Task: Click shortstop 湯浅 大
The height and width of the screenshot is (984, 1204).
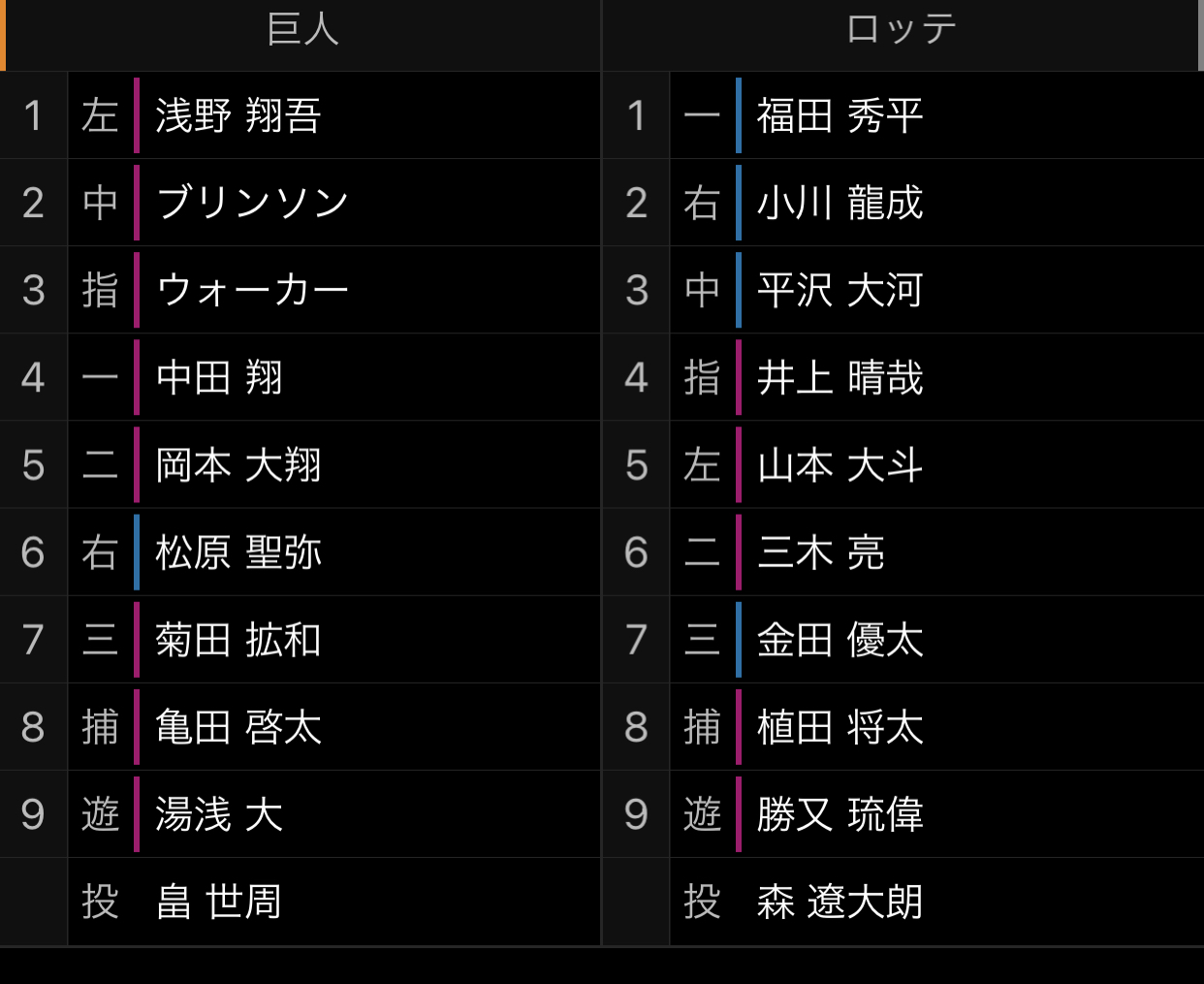Action: [219, 814]
